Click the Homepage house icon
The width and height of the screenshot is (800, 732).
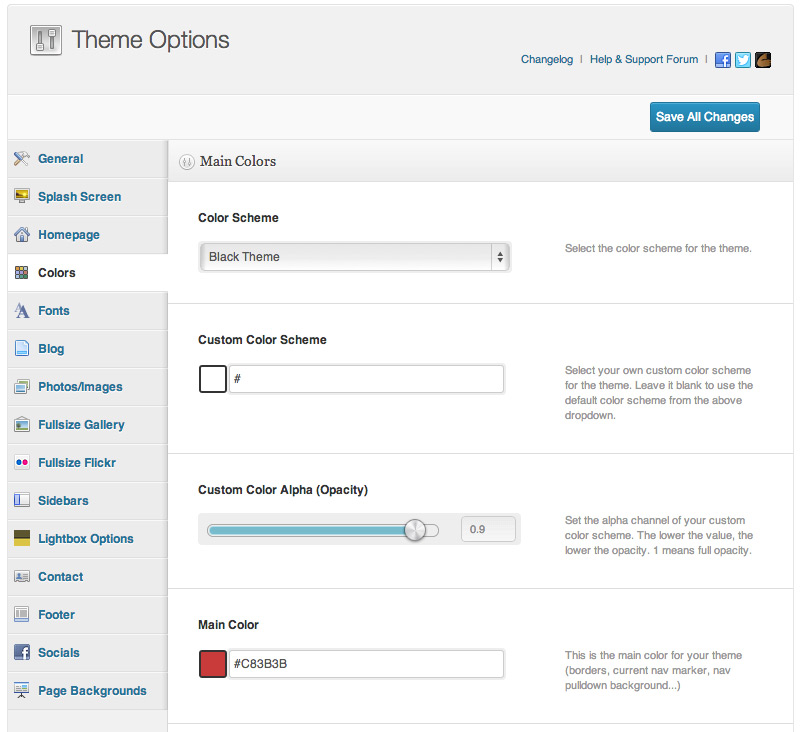click(x=21, y=235)
